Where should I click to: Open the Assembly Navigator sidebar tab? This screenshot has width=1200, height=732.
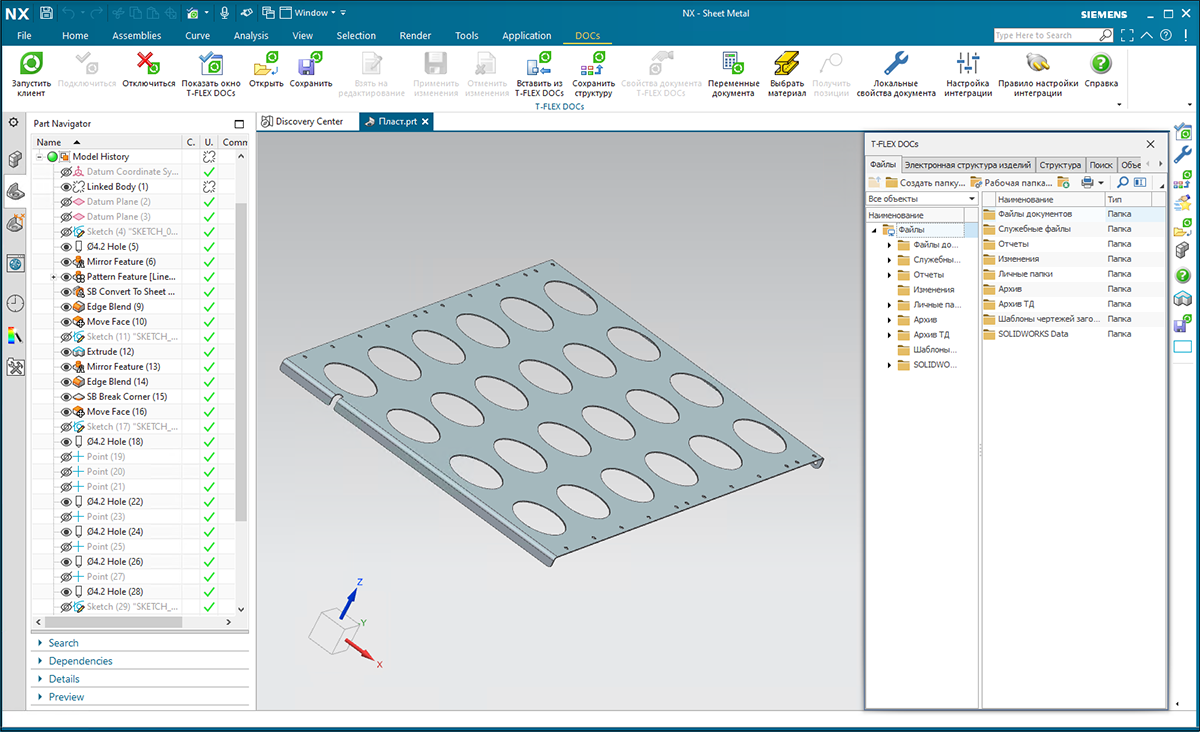pyautogui.click(x=15, y=159)
